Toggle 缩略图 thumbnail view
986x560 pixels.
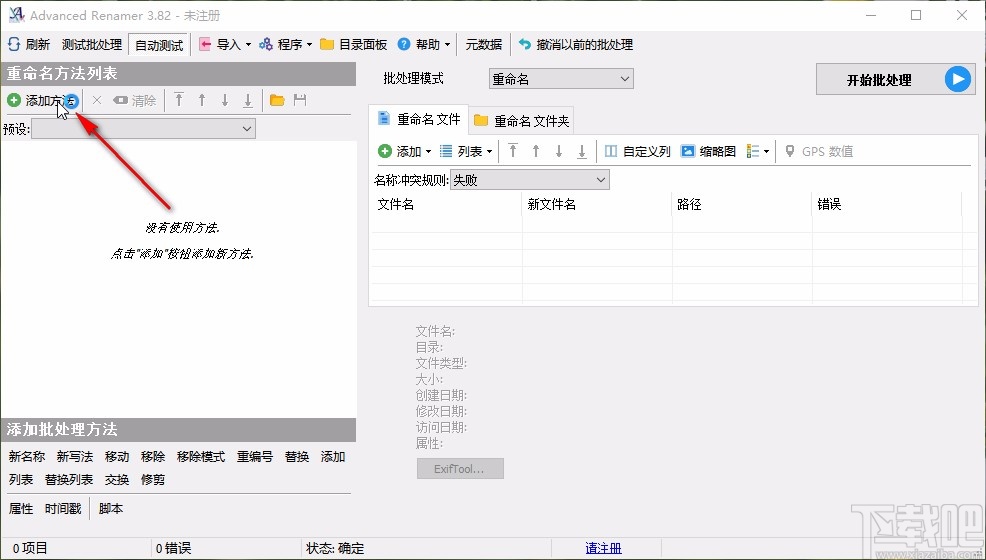(708, 151)
